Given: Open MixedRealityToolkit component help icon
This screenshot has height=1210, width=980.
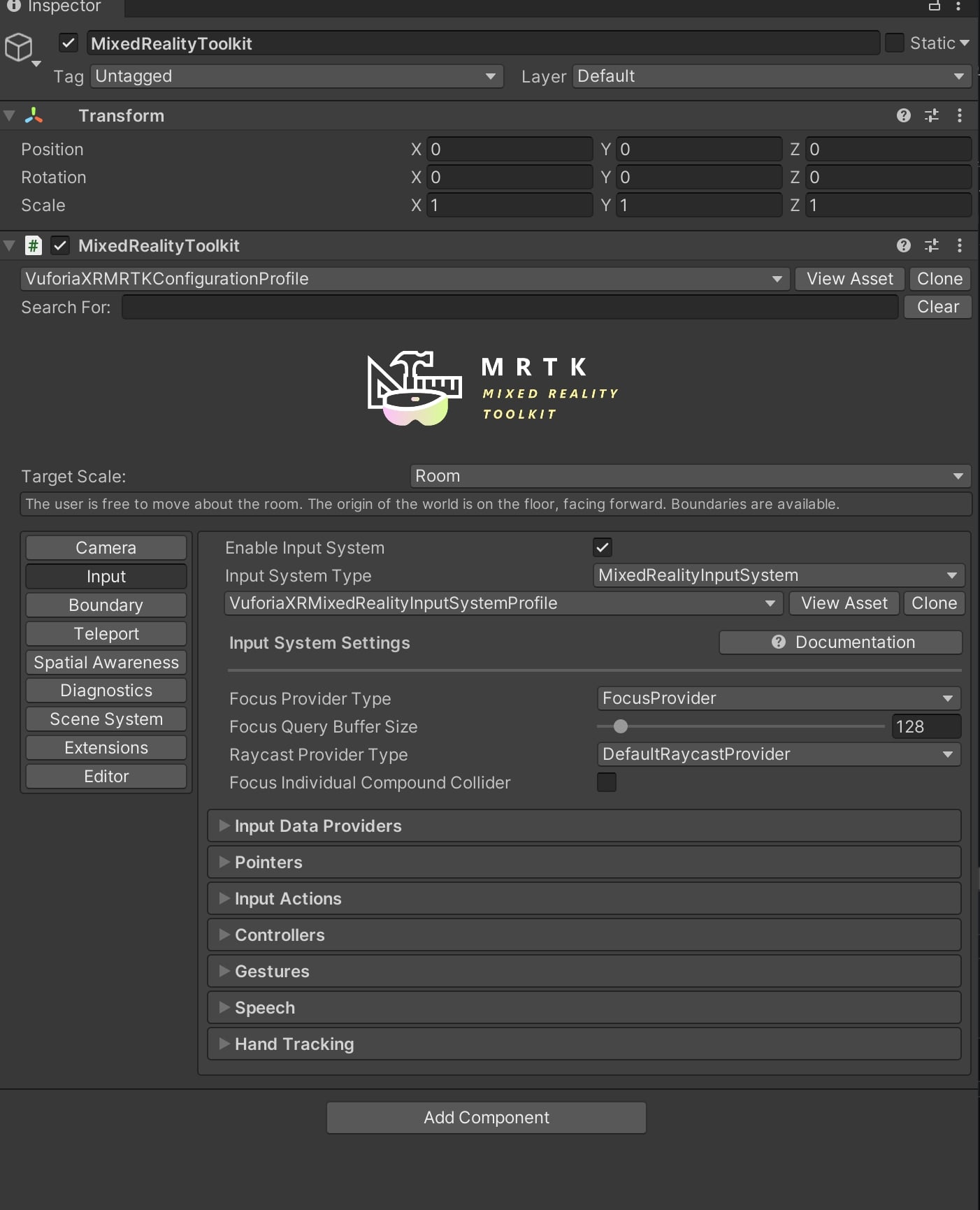Looking at the screenshot, I should click(x=903, y=245).
